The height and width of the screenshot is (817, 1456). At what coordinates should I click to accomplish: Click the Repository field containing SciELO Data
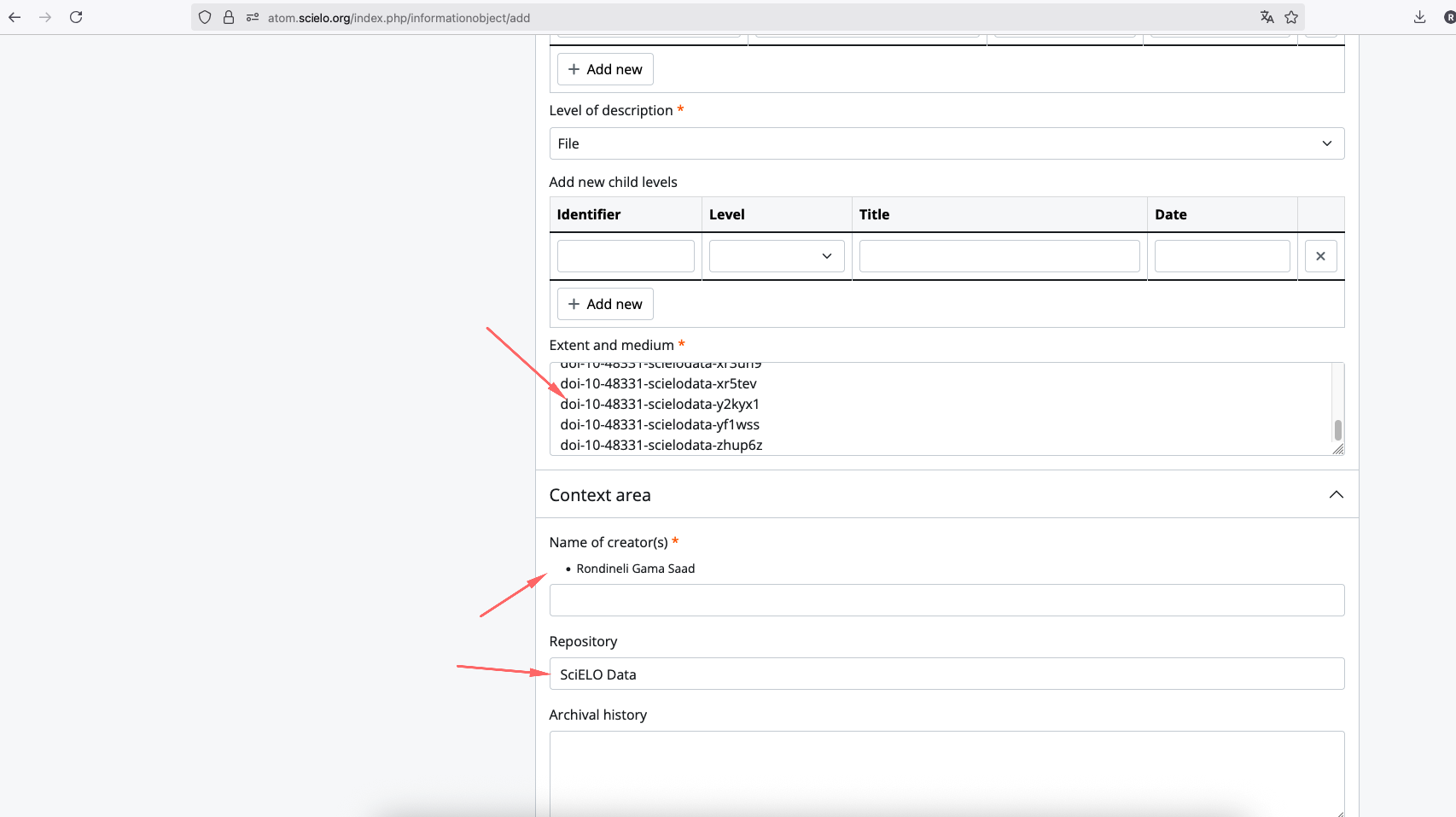pos(946,674)
